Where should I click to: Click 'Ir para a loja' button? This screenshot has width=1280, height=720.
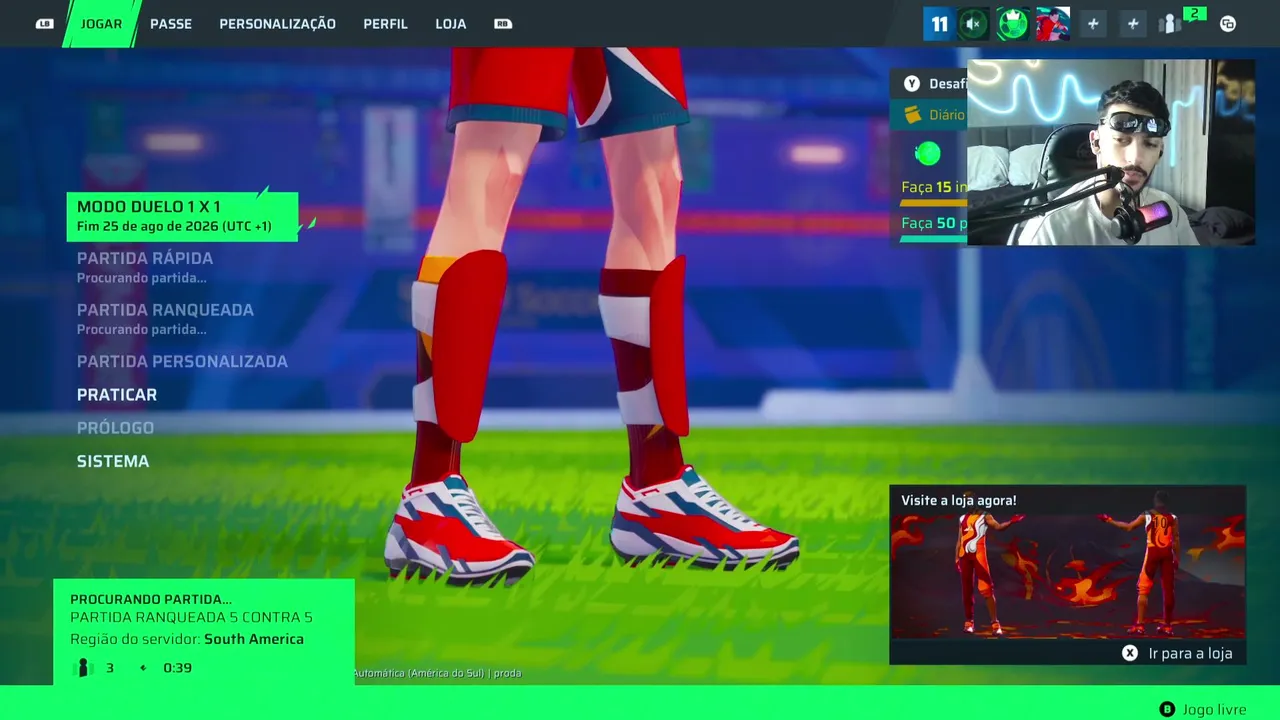click(1190, 653)
